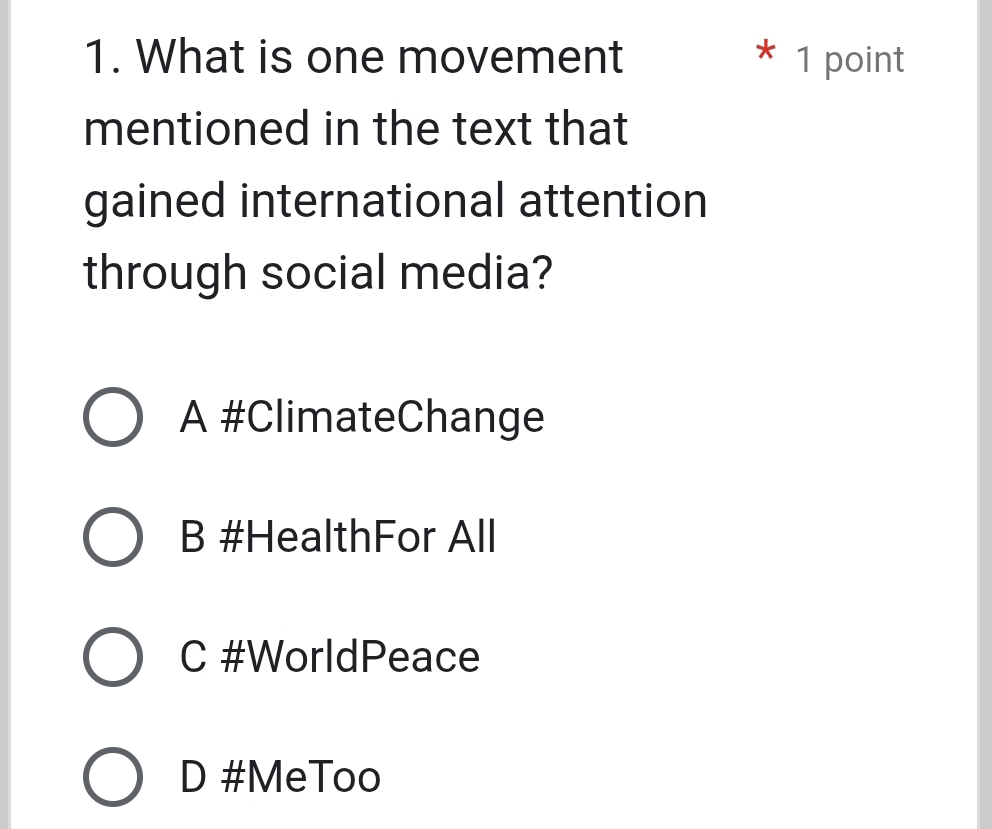Screen dimensions: 992x829
Task: Click the radio circle next to option A
Action: tap(112, 418)
